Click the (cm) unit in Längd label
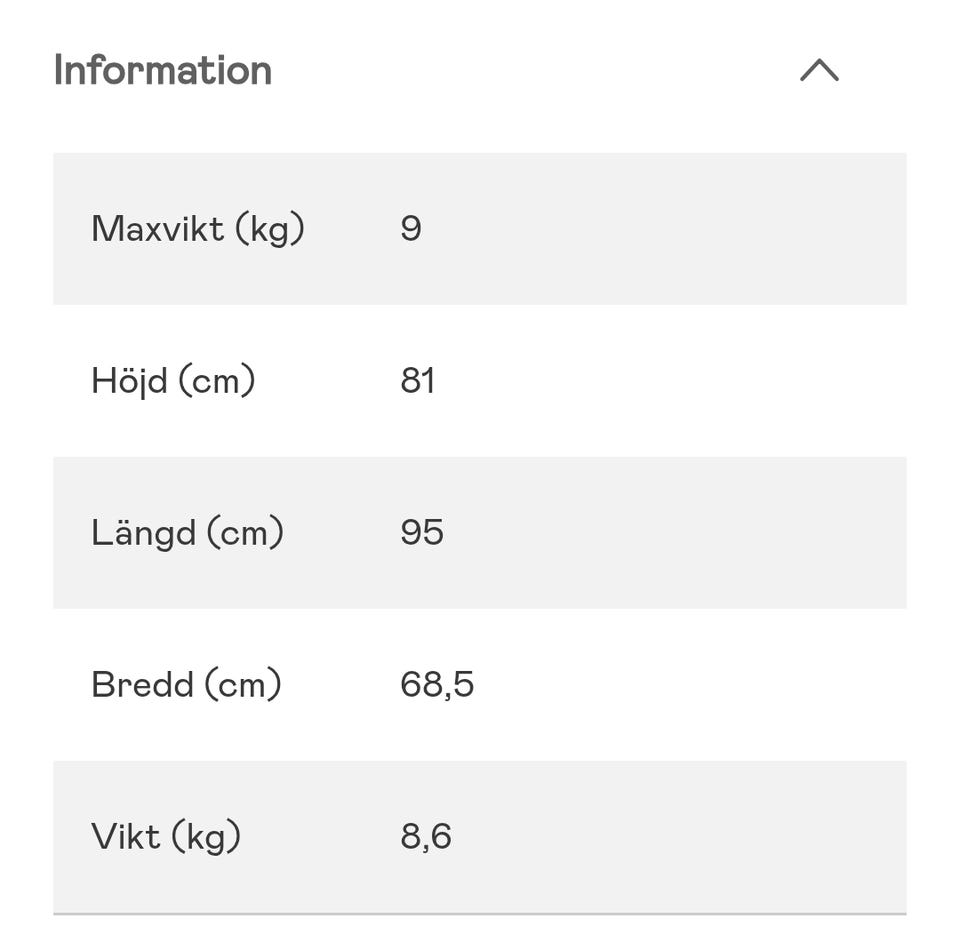The image size is (960, 950). 245,534
